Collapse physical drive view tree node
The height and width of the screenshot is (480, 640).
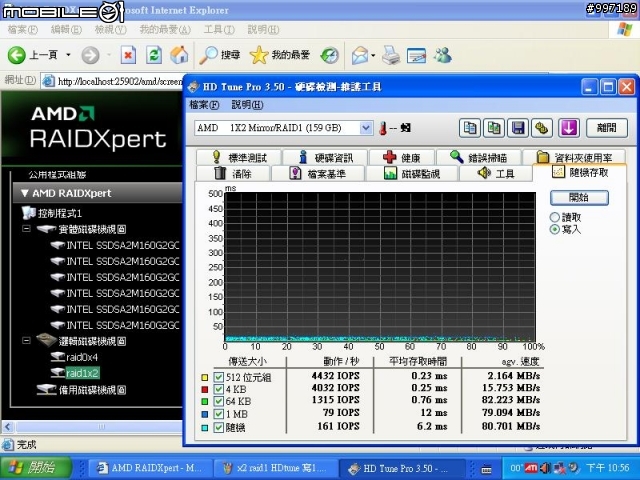tap(27, 229)
